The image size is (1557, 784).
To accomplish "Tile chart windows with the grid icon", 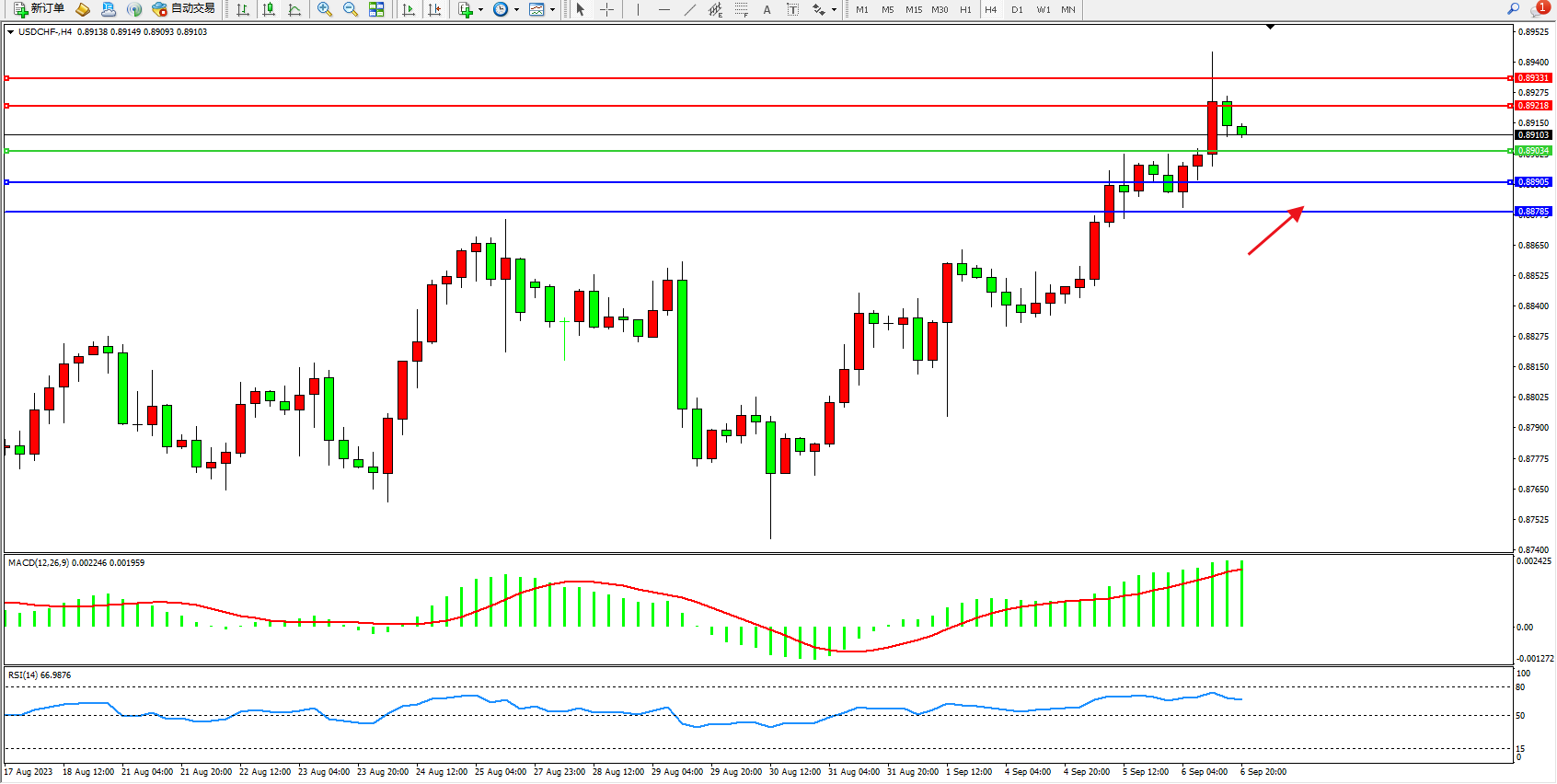I will 376,9.
